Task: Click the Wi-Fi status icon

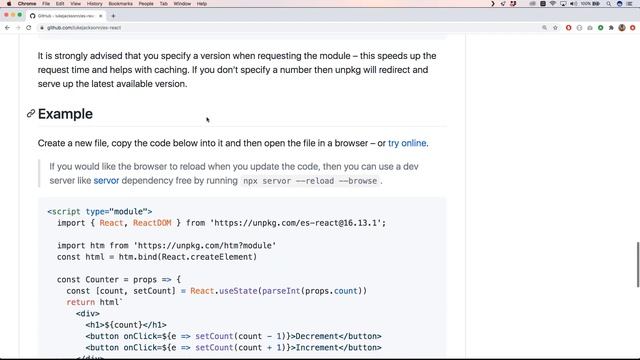Action: [553, 4]
